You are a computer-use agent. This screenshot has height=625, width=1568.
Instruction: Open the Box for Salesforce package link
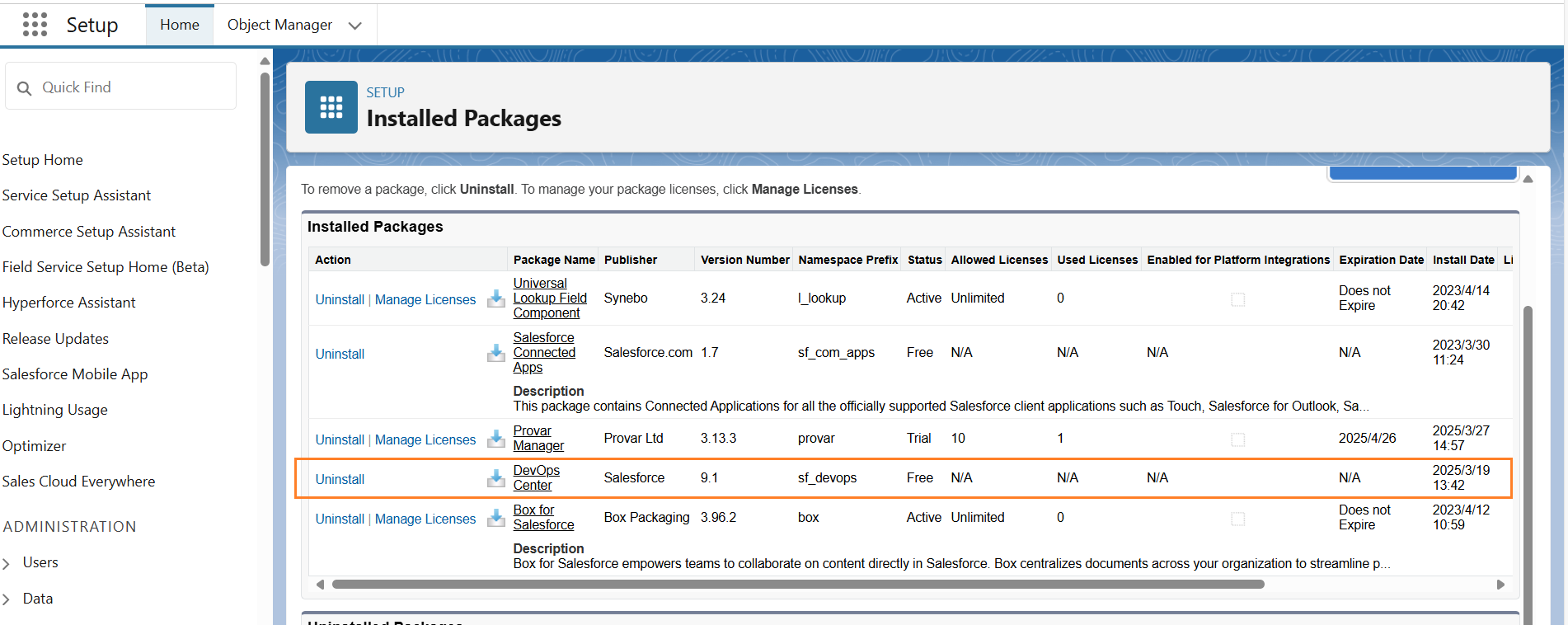click(x=543, y=517)
